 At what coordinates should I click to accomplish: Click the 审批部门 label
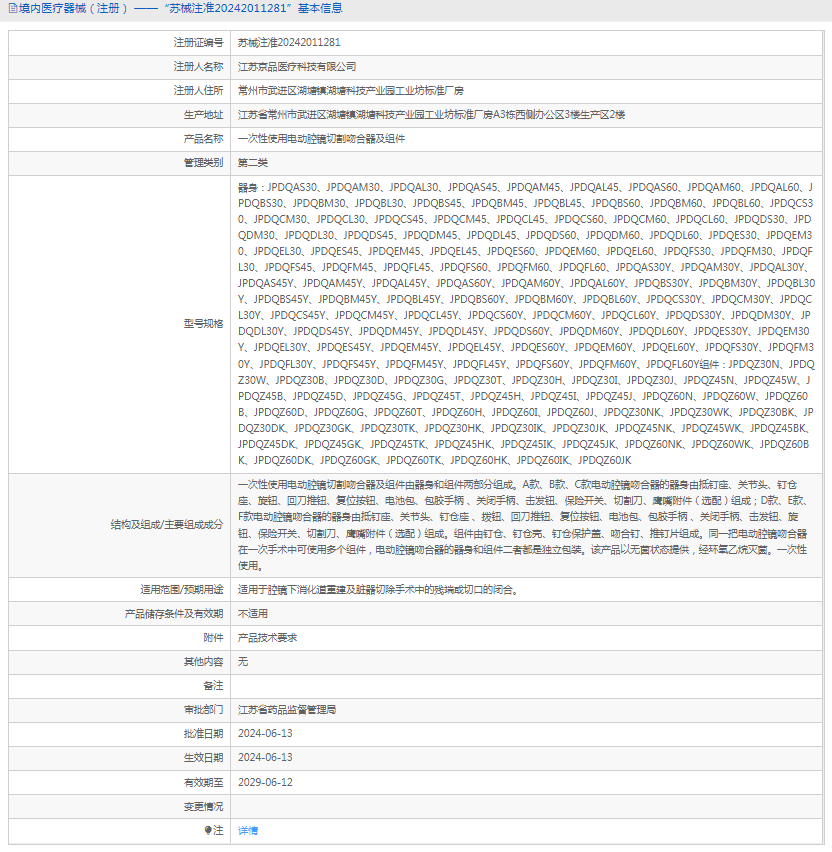203,710
